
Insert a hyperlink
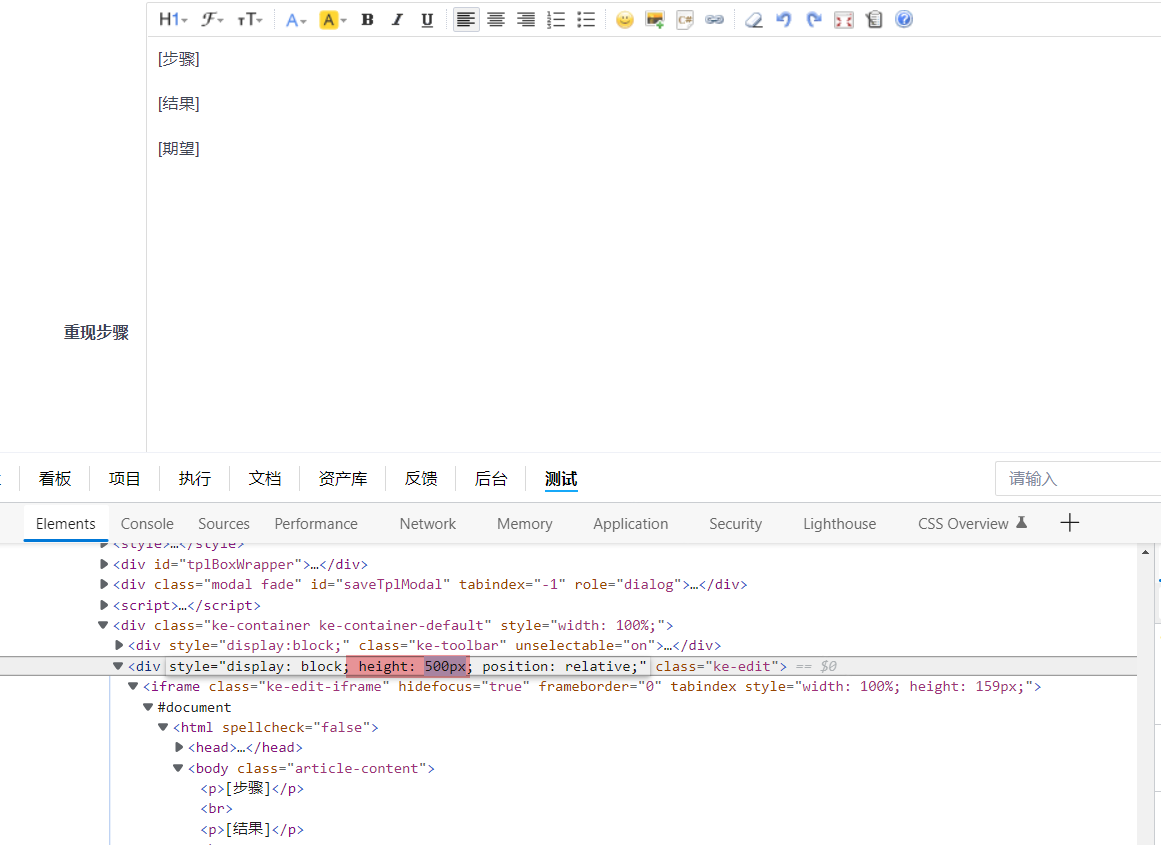click(x=715, y=20)
